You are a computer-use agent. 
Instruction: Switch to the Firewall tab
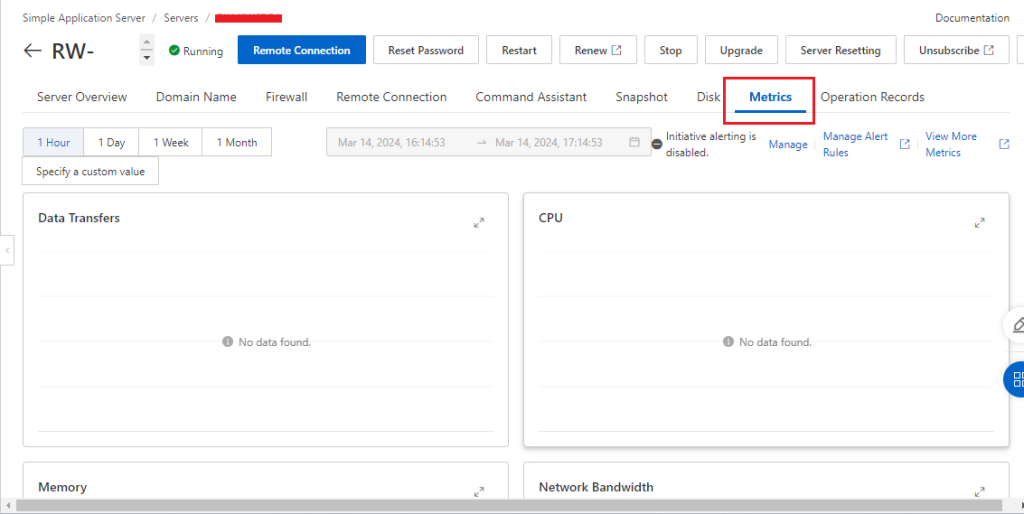[x=286, y=97]
